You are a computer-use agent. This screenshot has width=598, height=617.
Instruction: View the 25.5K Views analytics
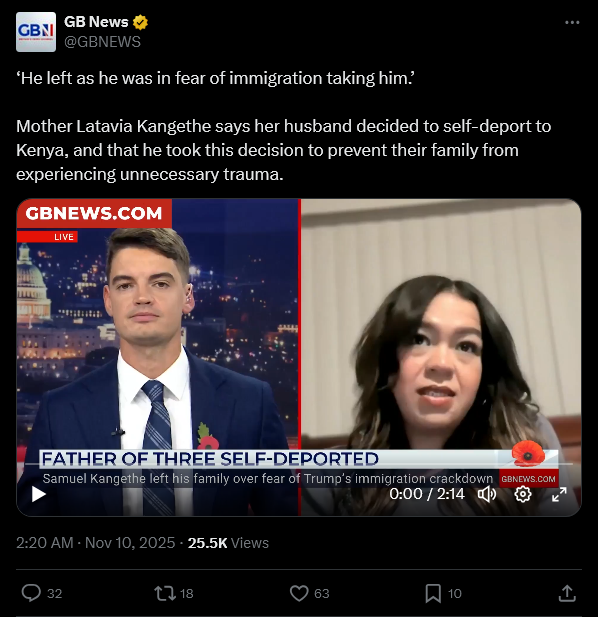228,543
